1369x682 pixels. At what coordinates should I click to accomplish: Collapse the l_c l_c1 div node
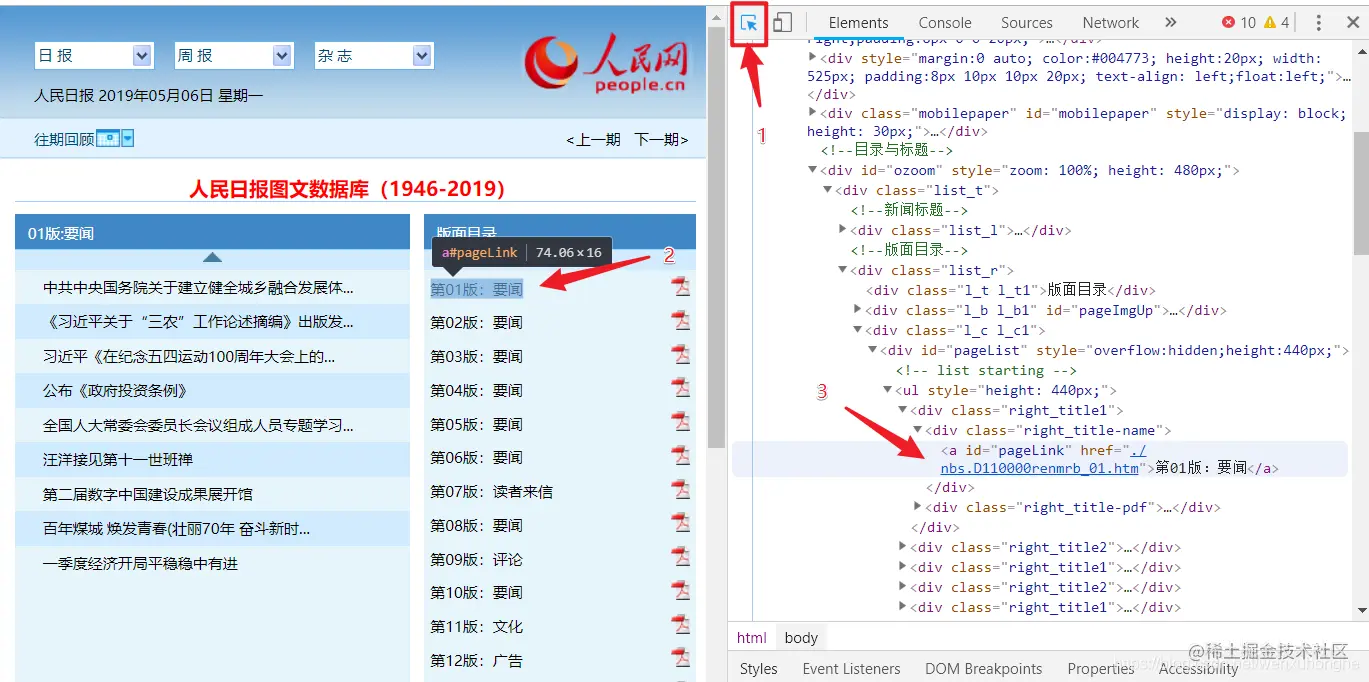[858, 330]
